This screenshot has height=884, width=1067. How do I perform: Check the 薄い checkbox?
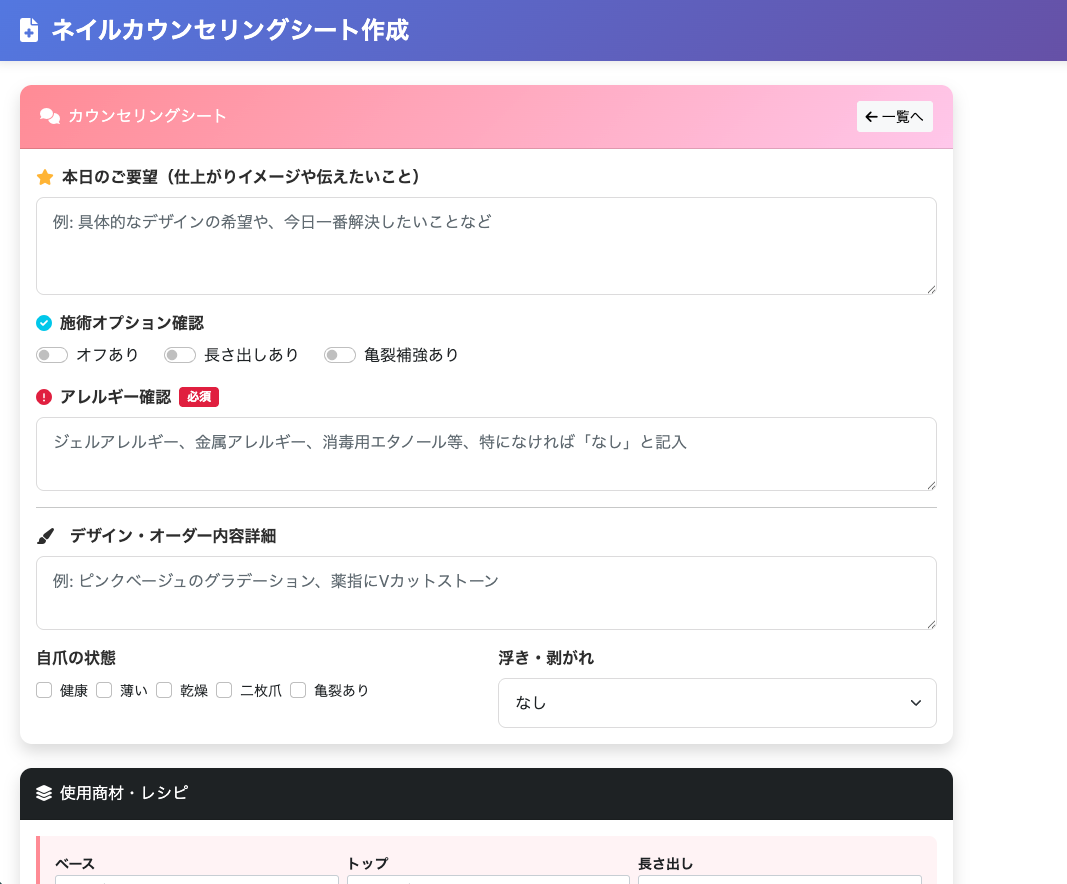(104, 690)
